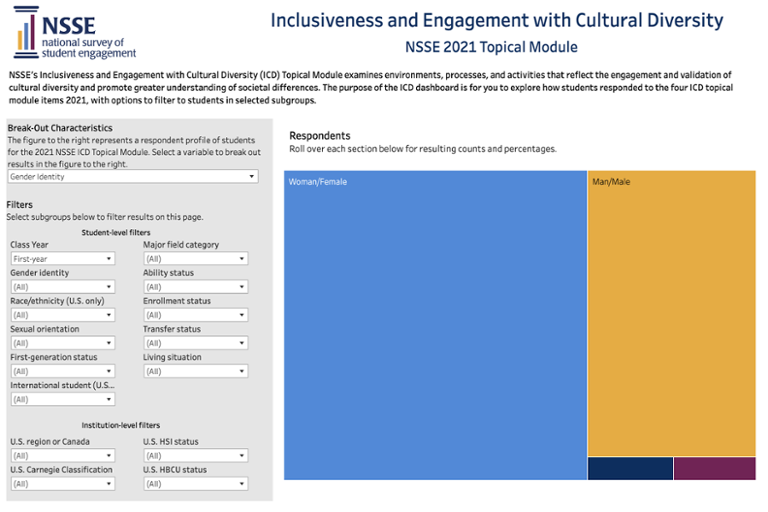This screenshot has height=512, width=768.
Task: Open the U.S. Carnegie Classification dropdown
Action: point(63,484)
